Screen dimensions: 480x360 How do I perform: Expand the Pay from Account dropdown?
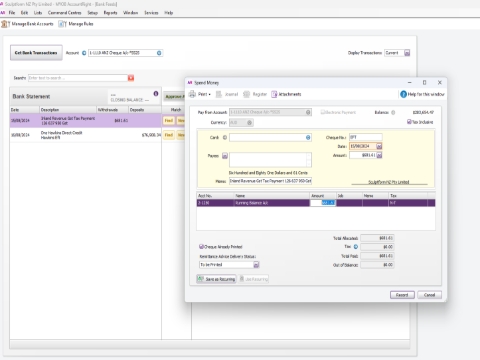308,112
